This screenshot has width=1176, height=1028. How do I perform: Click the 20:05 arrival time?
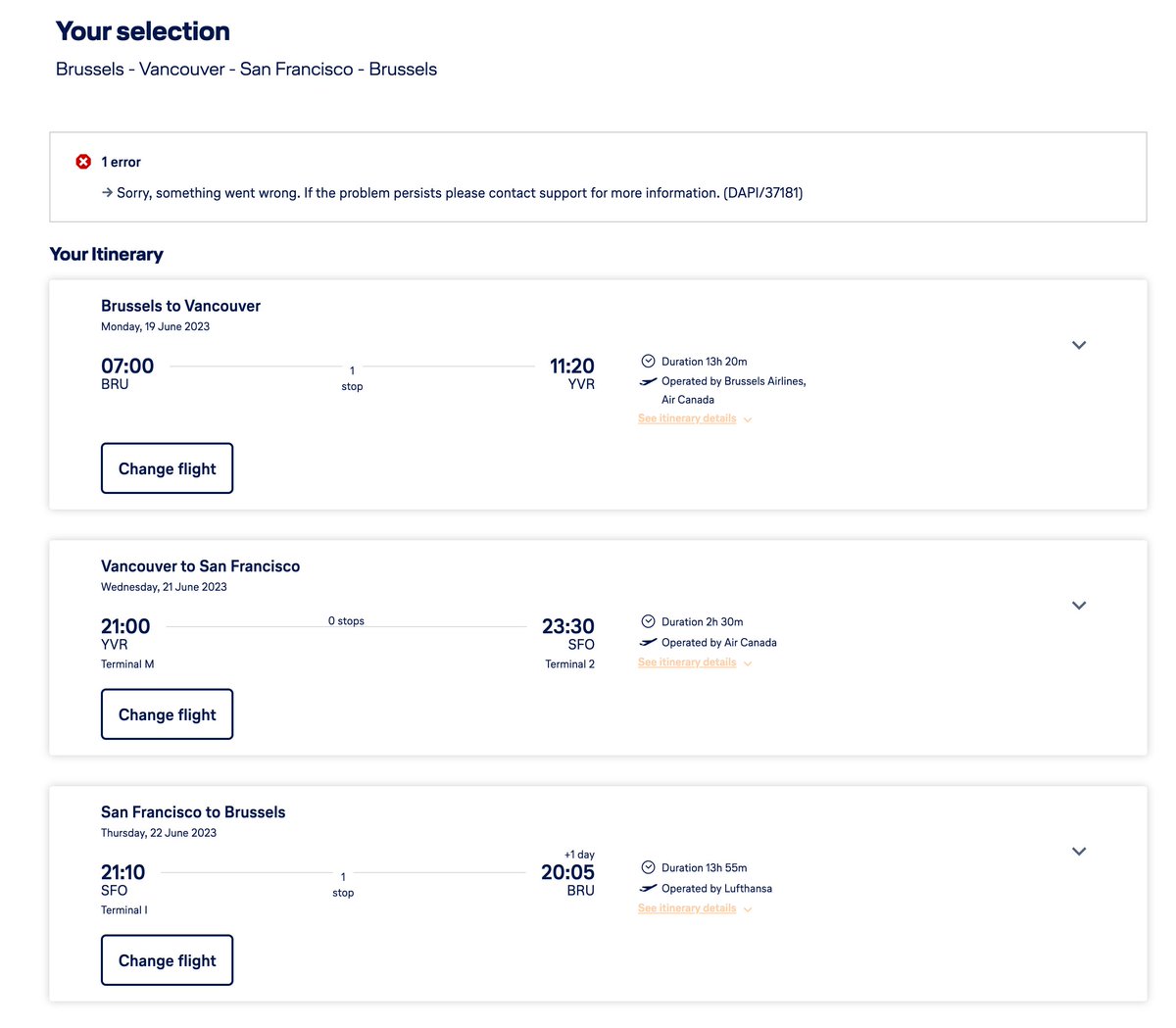click(568, 872)
